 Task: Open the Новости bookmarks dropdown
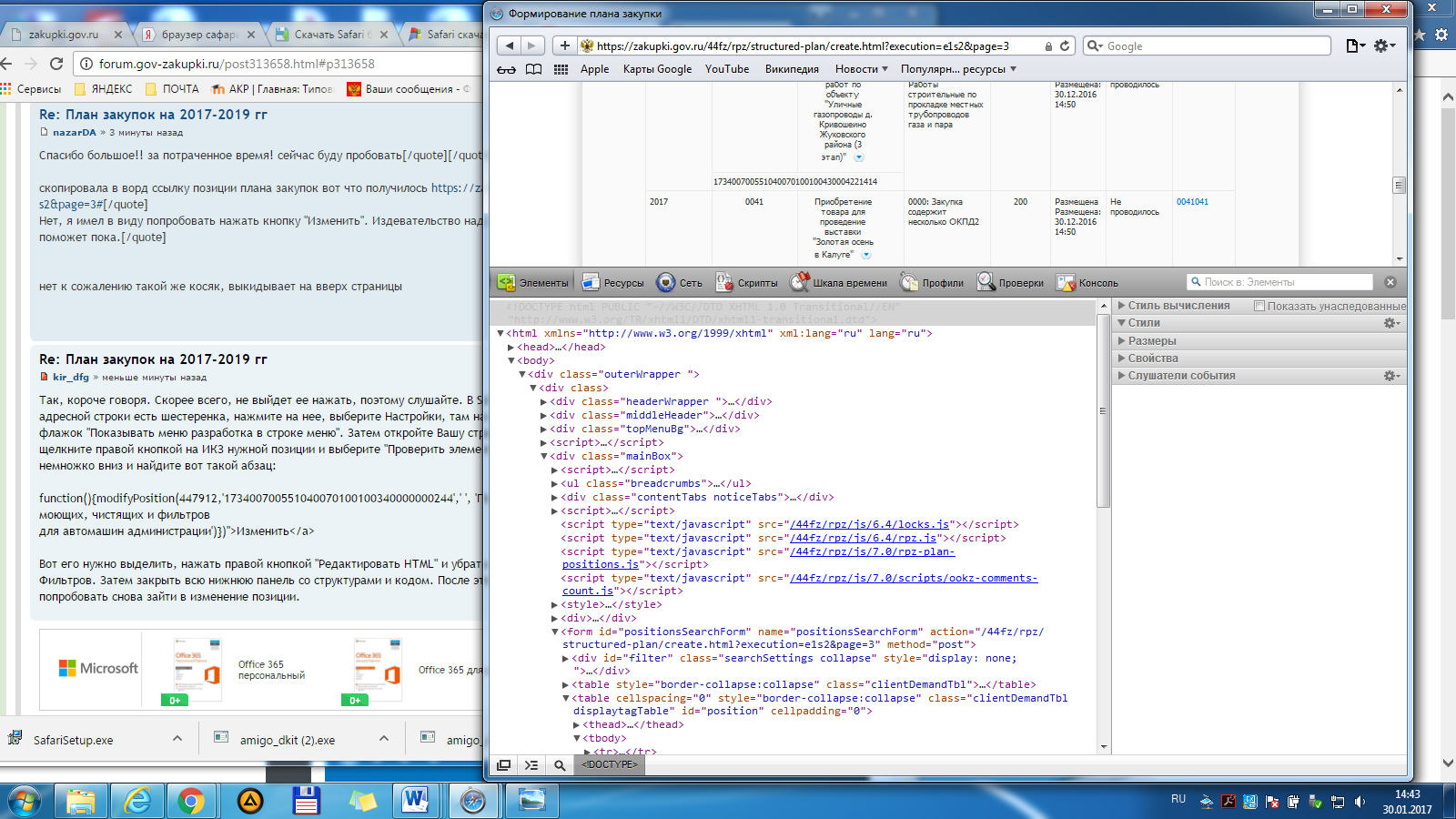pos(861,69)
